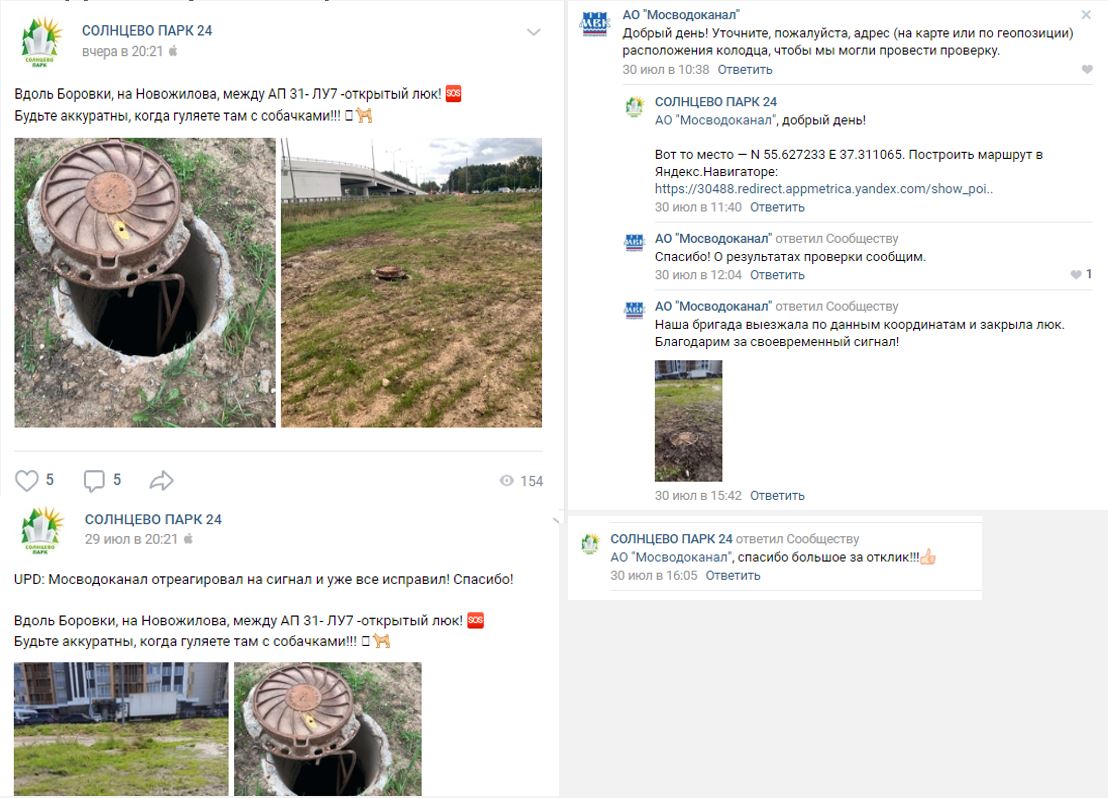Reply to the 30 июл 15:42 comment
This screenshot has height=798, width=1108.
(x=777, y=495)
